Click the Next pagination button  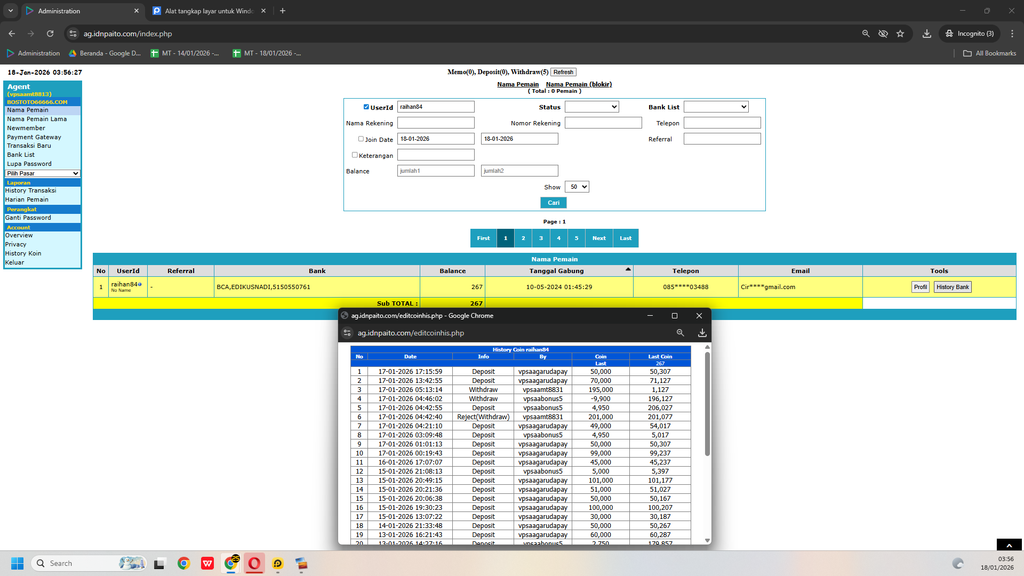(599, 238)
